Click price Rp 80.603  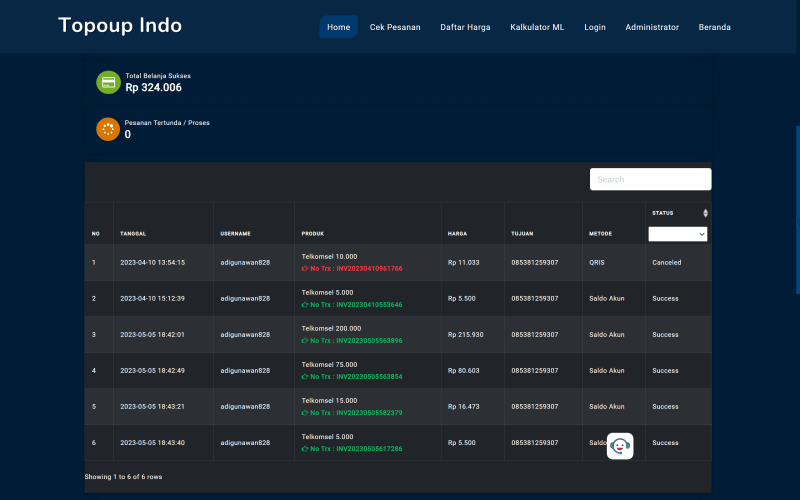click(463, 370)
